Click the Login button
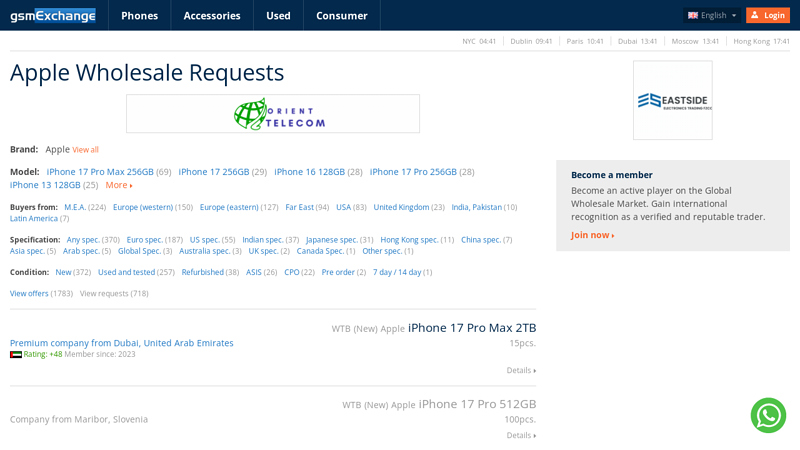The image size is (800, 450). pyautogui.click(x=768, y=15)
